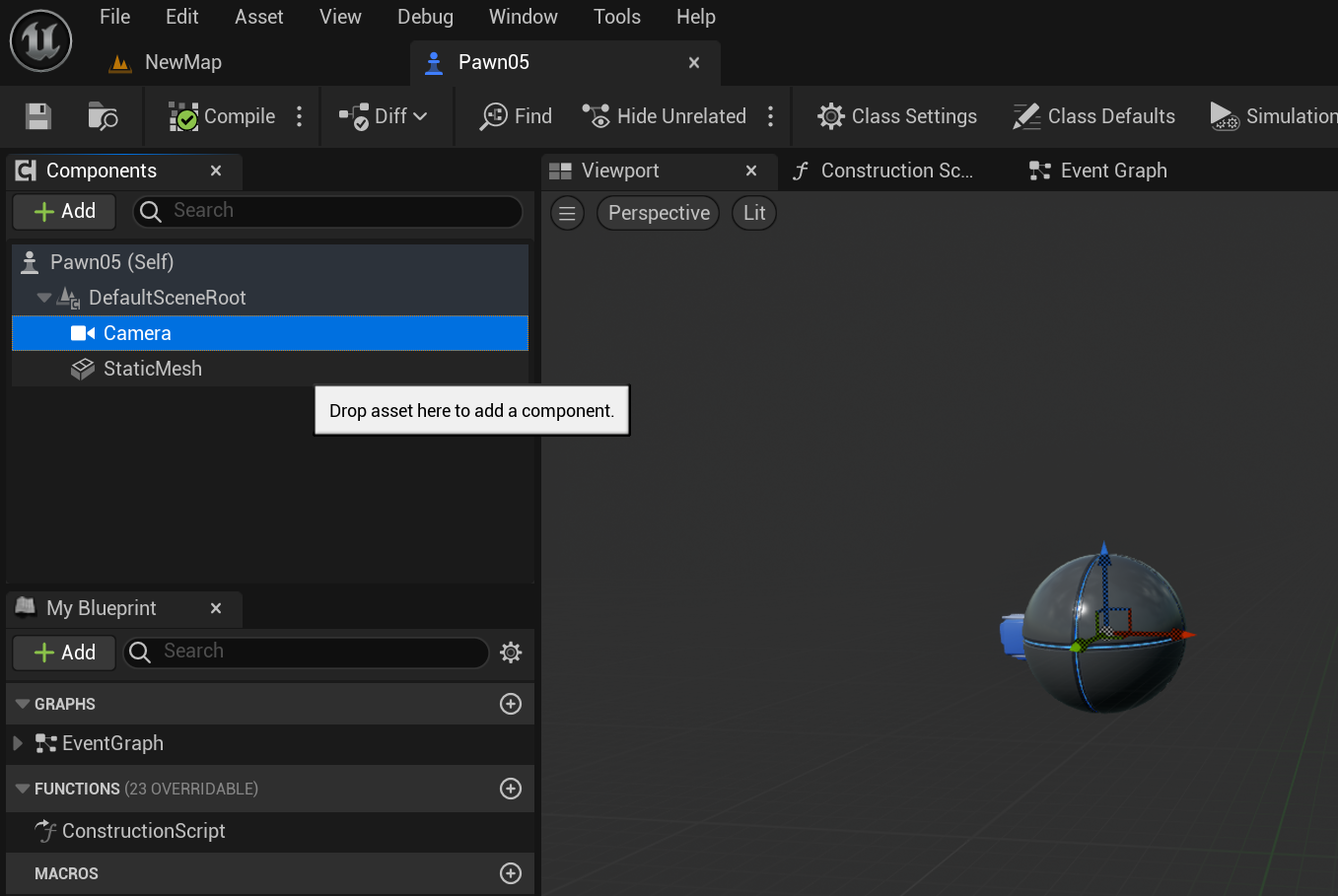This screenshot has height=896, width=1338.
Task: Close the Components panel
Action: coord(216,171)
